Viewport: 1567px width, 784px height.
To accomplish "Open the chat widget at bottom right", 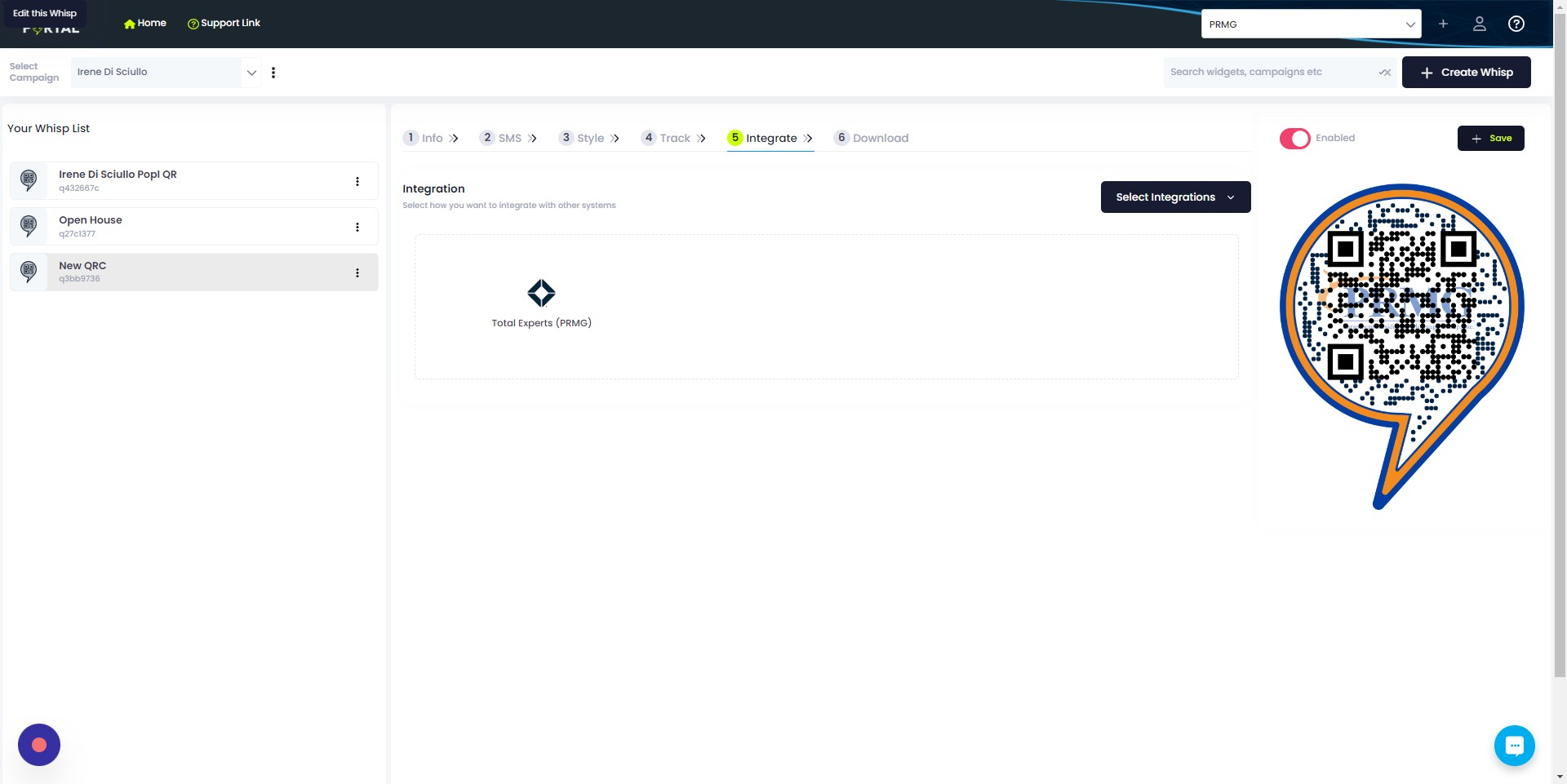I will point(1514,746).
